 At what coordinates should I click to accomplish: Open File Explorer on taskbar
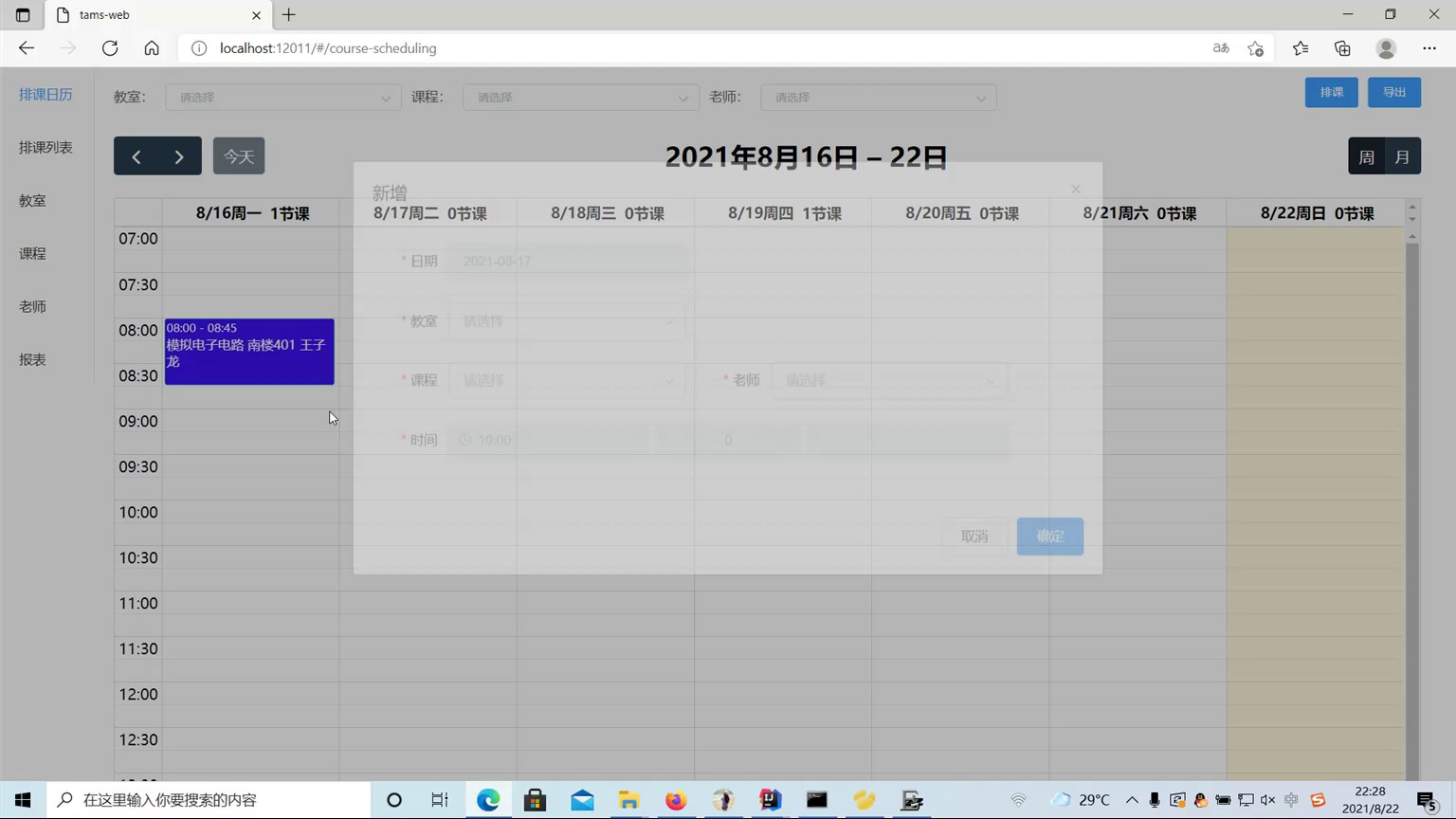point(629,800)
